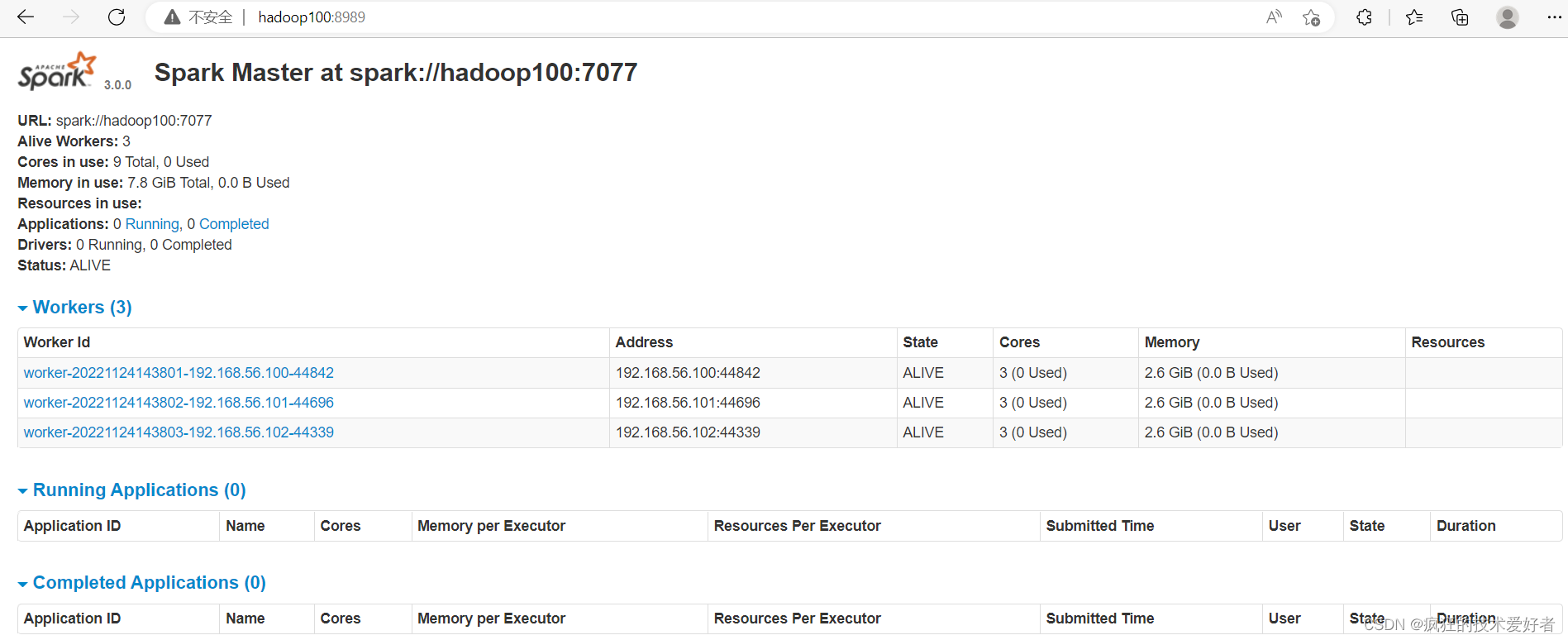The height and width of the screenshot is (640, 1568).
Task: Click the Memory in use summary line
Action: click(x=153, y=183)
